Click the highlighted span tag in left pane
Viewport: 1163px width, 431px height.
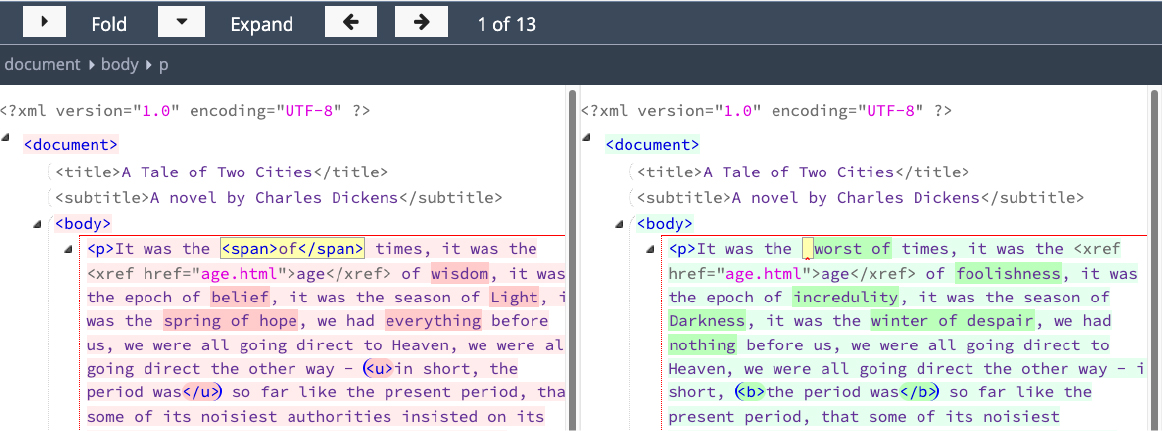[292, 249]
